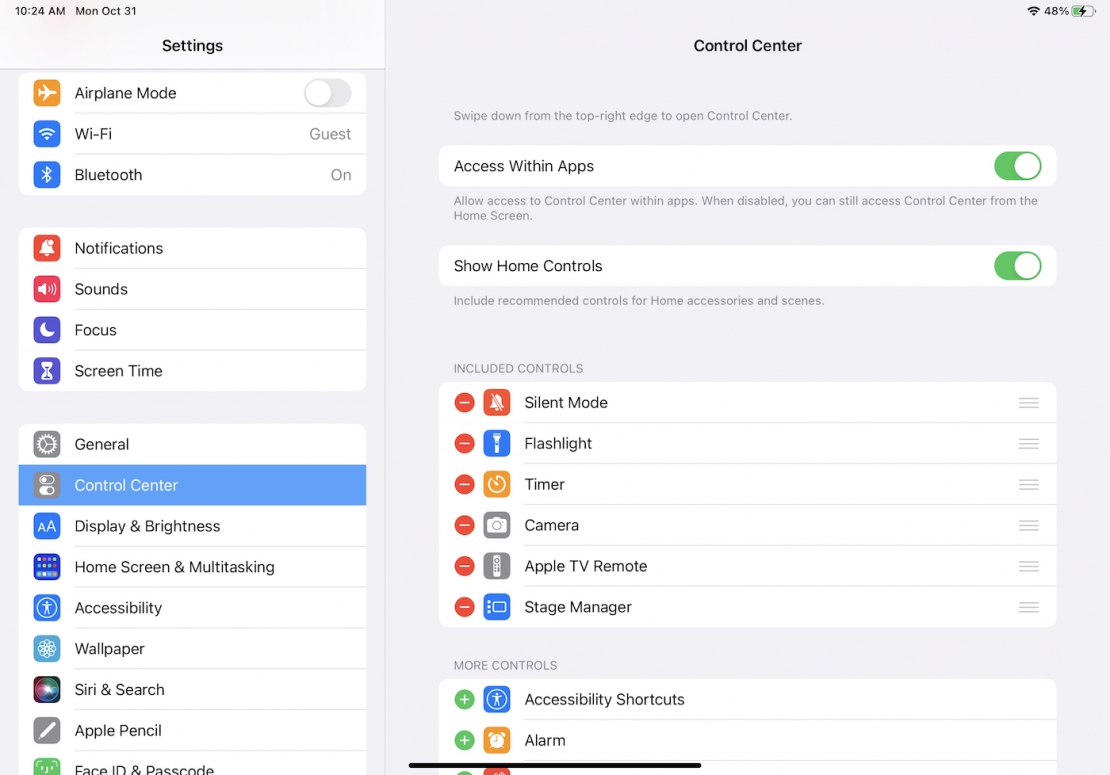Click the Screen Time hourglass icon

tap(47, 371)
